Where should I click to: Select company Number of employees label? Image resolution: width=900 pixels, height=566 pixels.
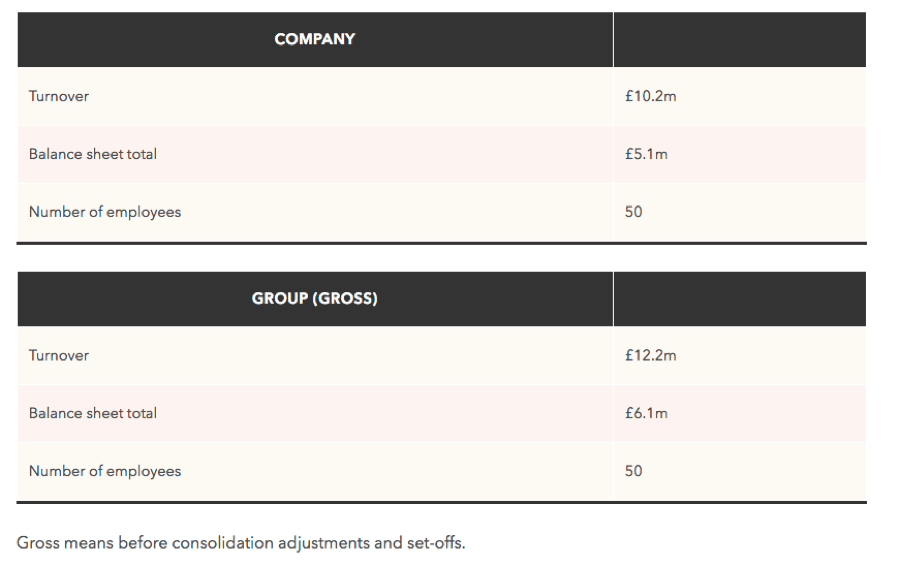coord(104,212)
